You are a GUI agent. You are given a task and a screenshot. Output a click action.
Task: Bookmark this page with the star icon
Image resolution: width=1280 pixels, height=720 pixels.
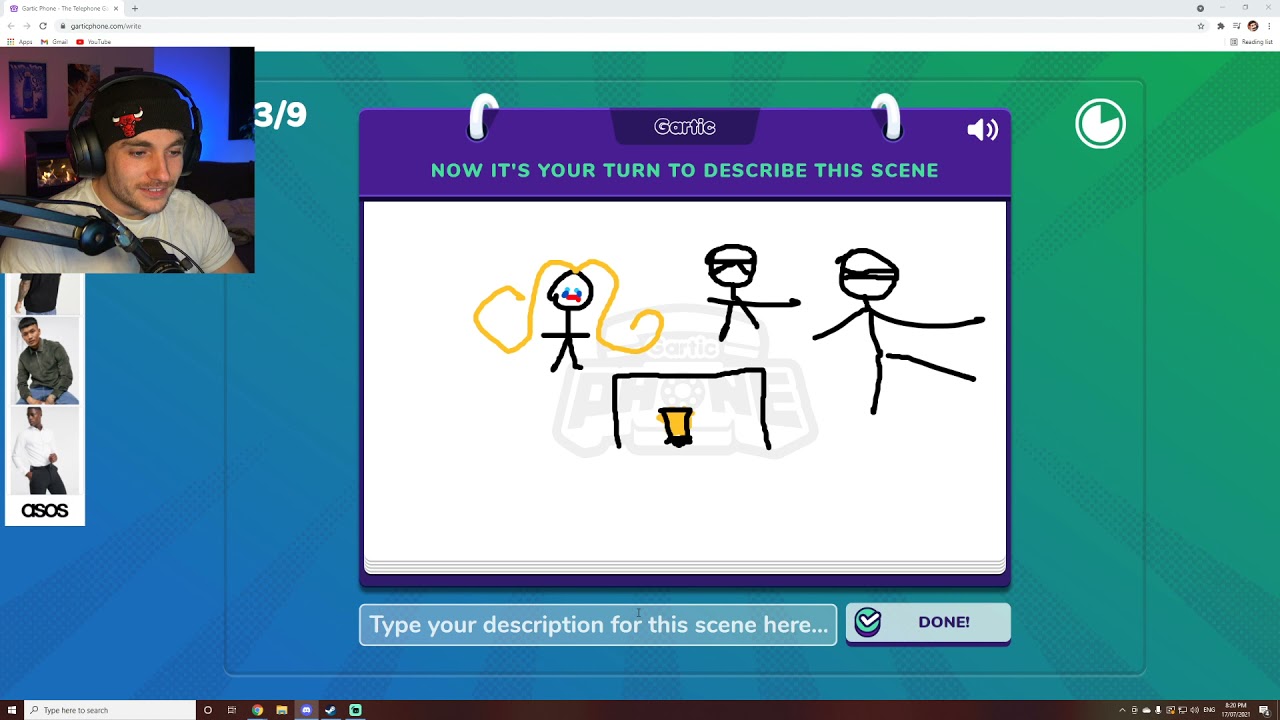[1201, 26]
